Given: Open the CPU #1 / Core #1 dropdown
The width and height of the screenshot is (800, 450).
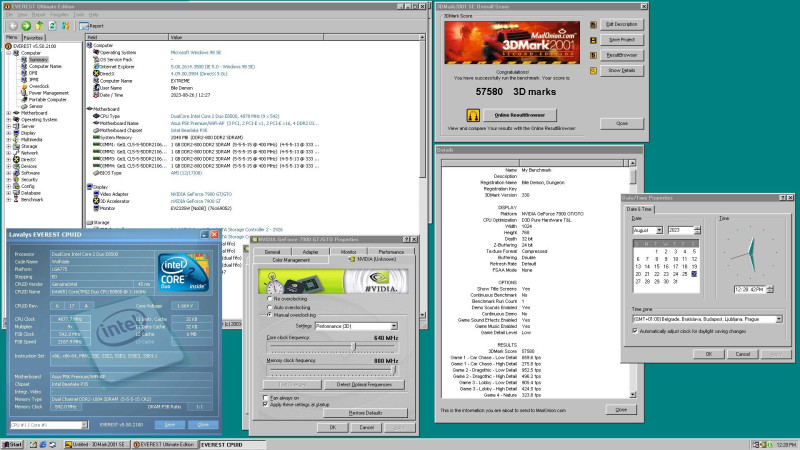Looking at the screenshot, I should [84, 424].
